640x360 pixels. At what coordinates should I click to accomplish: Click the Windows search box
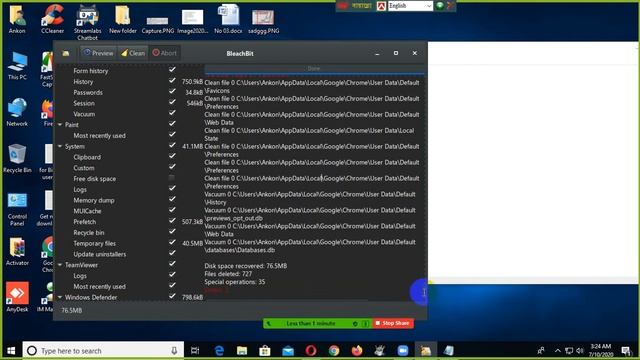pos(103,351)
